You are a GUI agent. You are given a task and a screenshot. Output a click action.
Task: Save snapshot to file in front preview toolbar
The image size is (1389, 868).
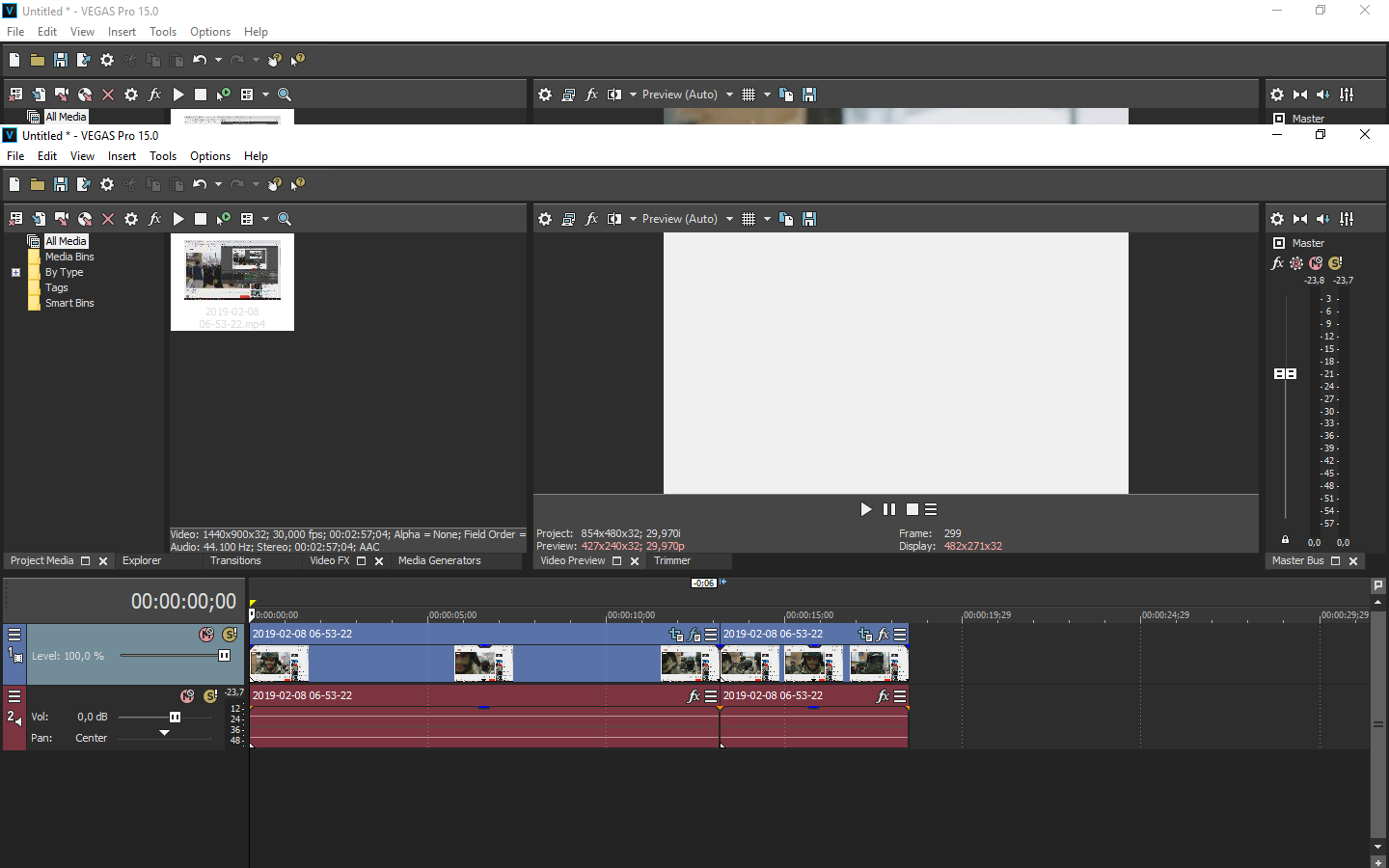(x=809, y=219)
